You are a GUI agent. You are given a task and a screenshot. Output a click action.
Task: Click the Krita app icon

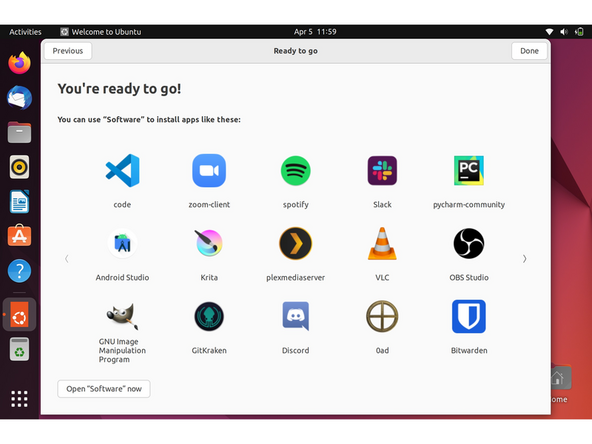coord(209,244)
